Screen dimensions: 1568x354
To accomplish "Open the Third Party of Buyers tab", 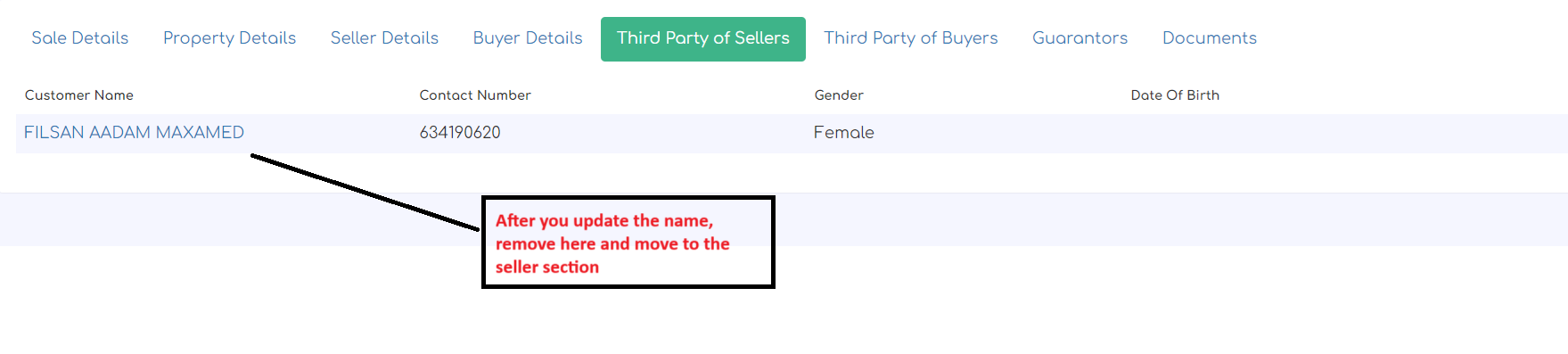I will tap(911, 38).
